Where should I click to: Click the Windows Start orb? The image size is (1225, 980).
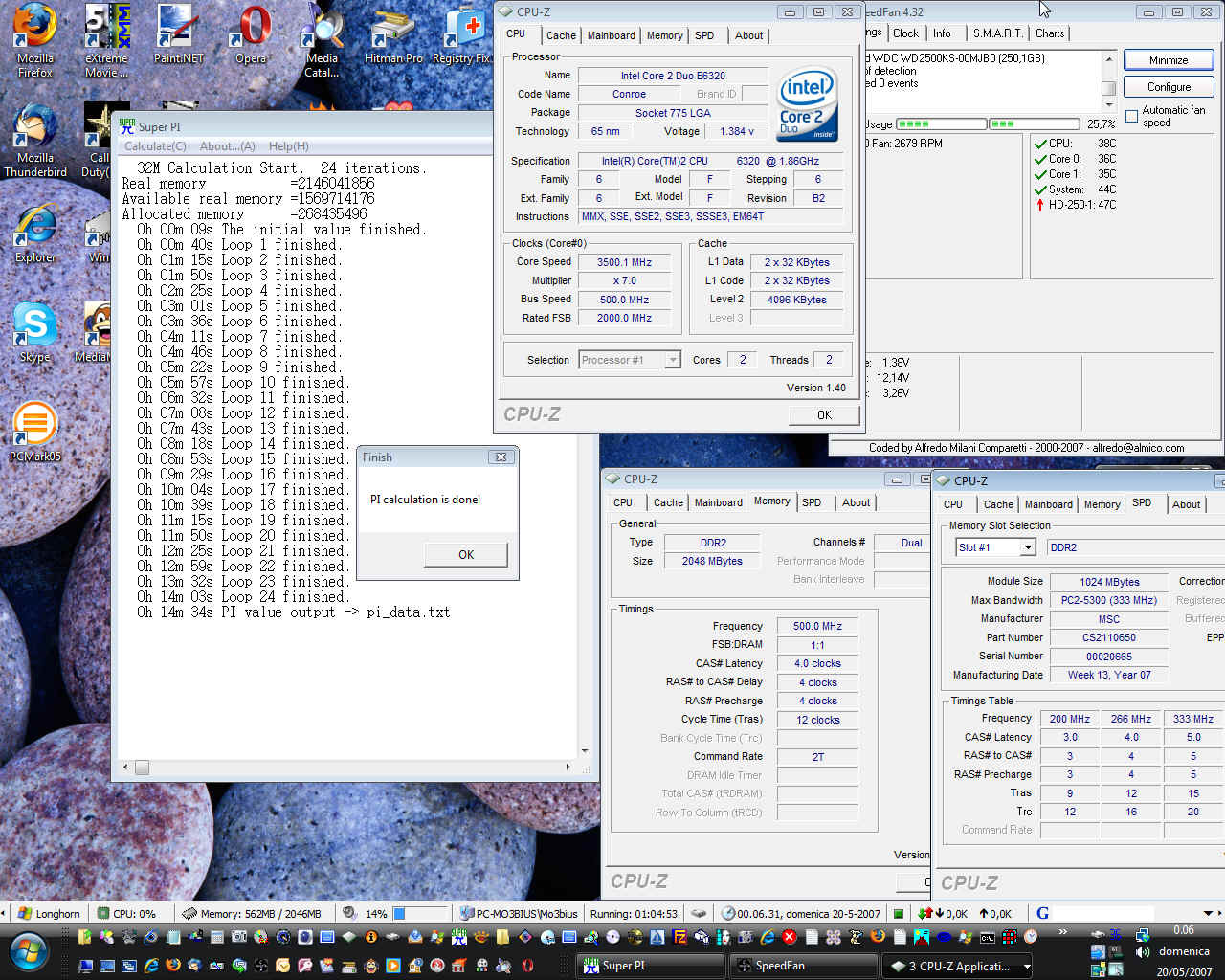click(29, 951)
